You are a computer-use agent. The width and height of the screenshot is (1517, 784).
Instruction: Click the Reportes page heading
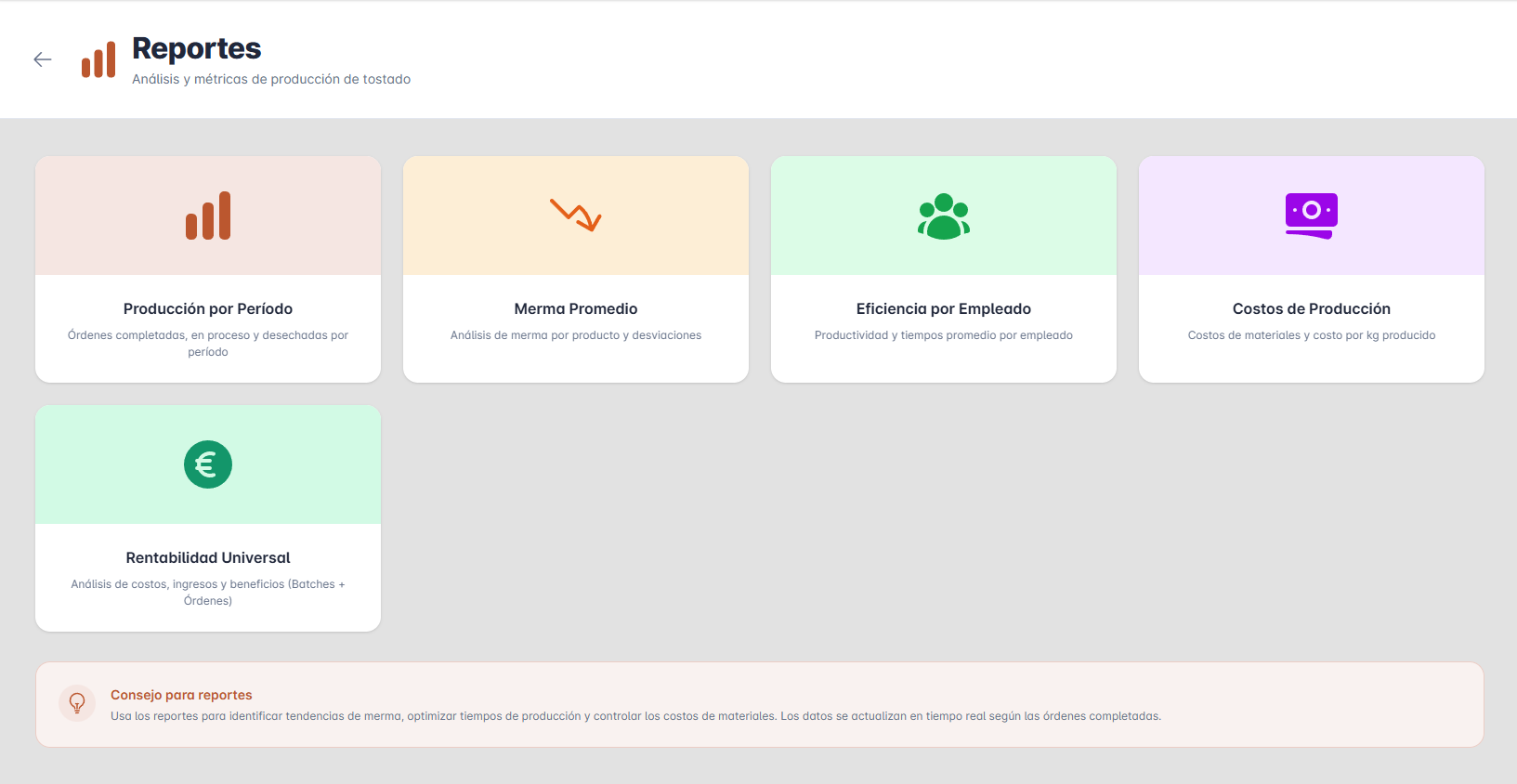[197, 48]
